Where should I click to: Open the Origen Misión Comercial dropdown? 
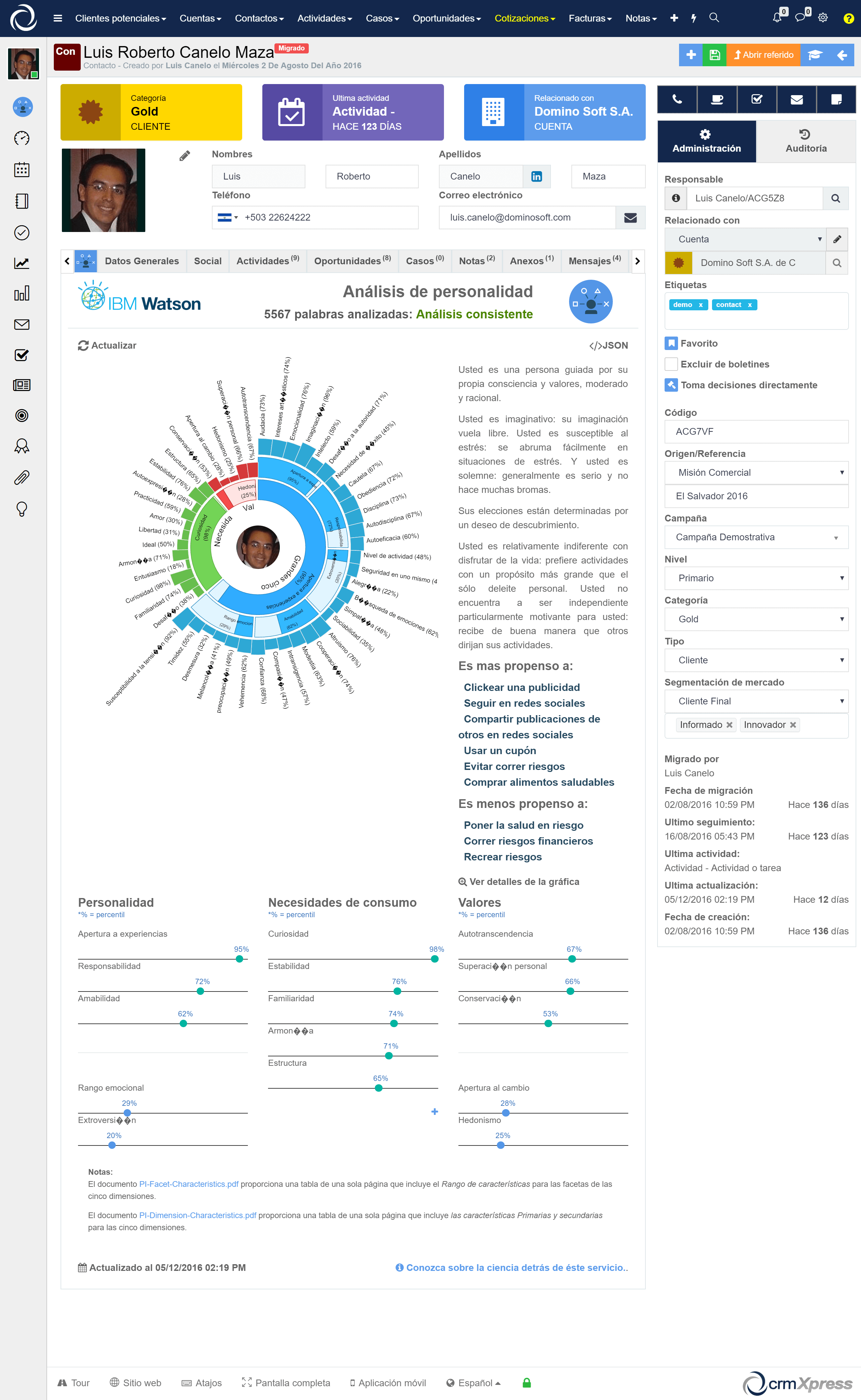tap(756, 472)
